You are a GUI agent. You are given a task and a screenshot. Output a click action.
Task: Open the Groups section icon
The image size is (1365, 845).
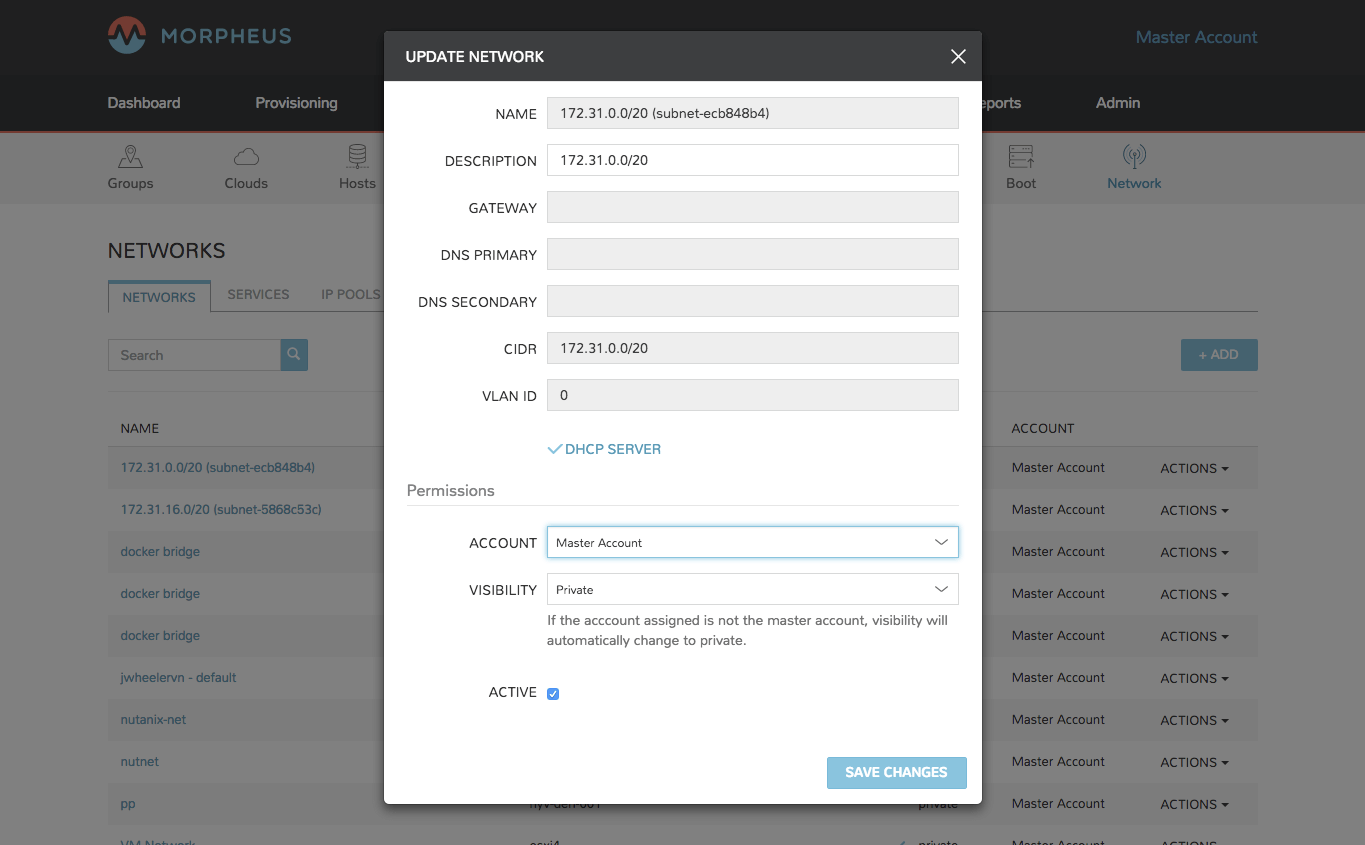130,157
